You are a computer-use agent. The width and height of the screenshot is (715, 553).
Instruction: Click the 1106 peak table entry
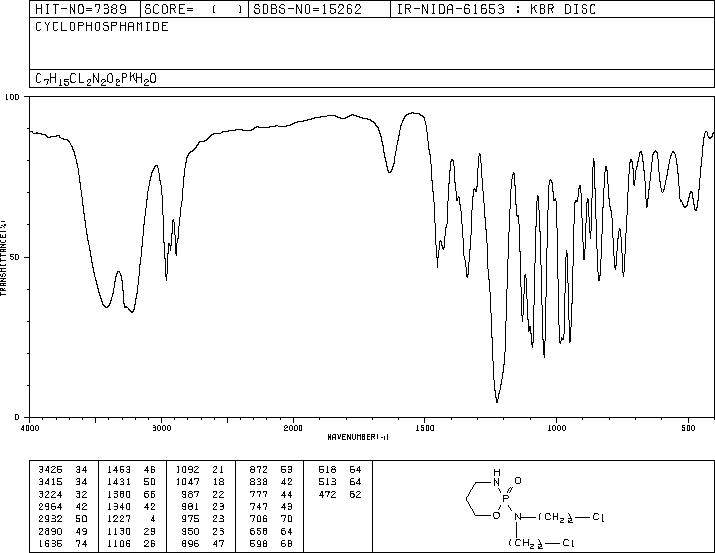tap(119, 543)
